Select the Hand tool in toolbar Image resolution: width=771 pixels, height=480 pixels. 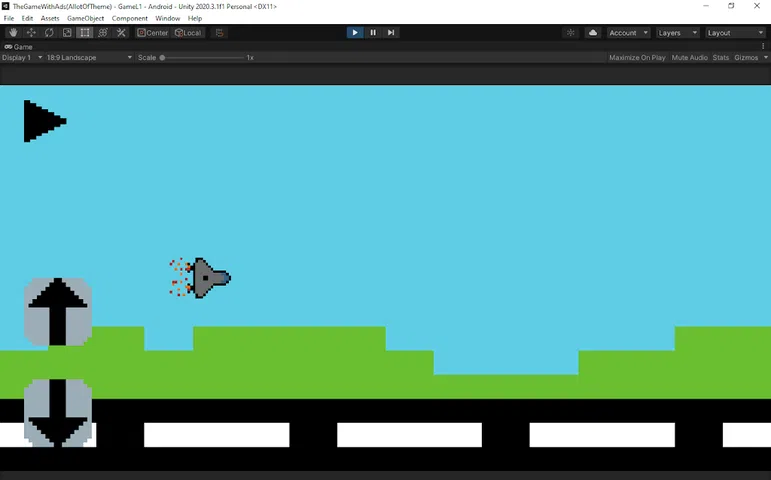[13, 33]
